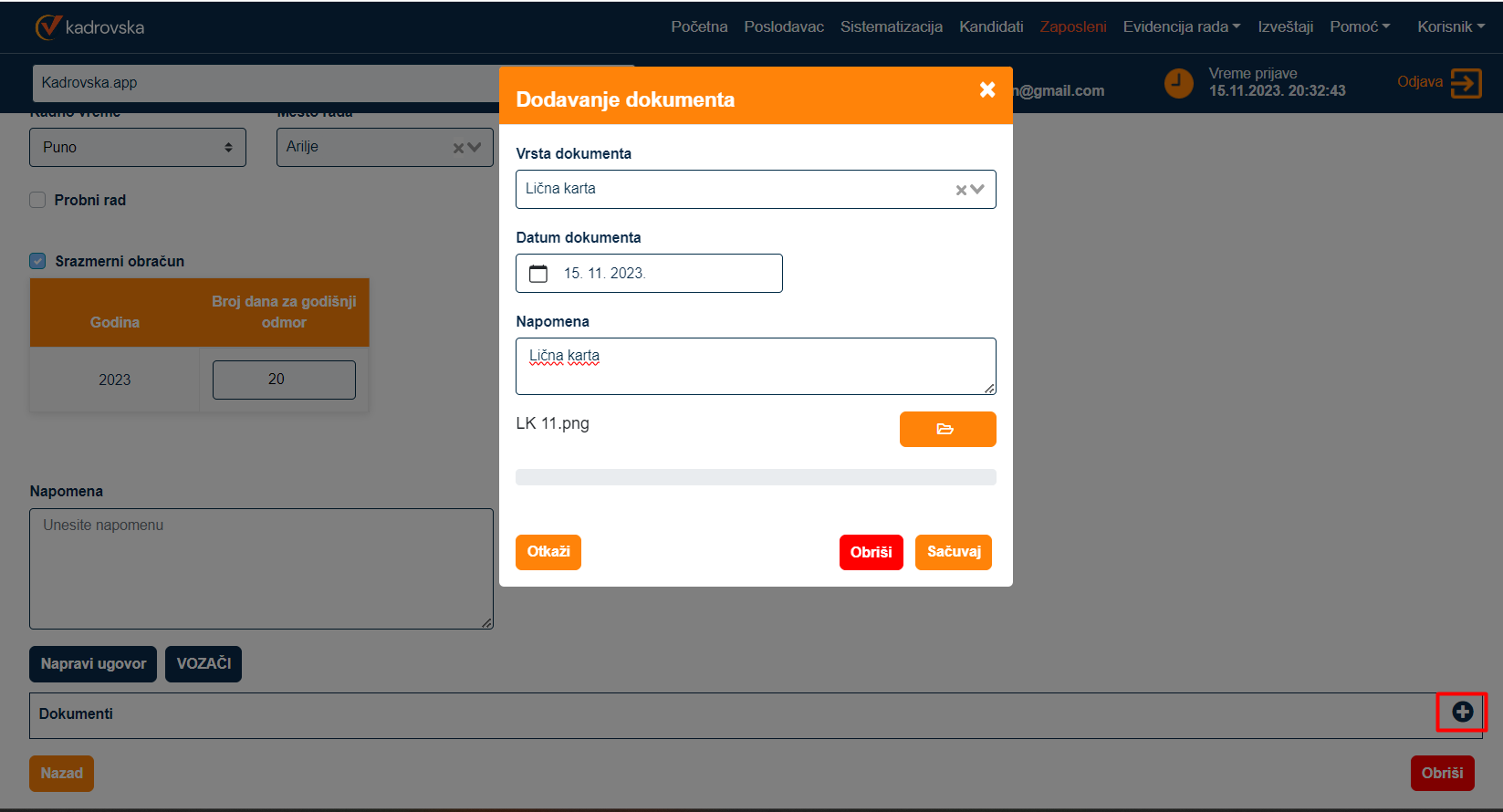Go to the Kandidati page
1503x812 pixels.
(990, 27)
